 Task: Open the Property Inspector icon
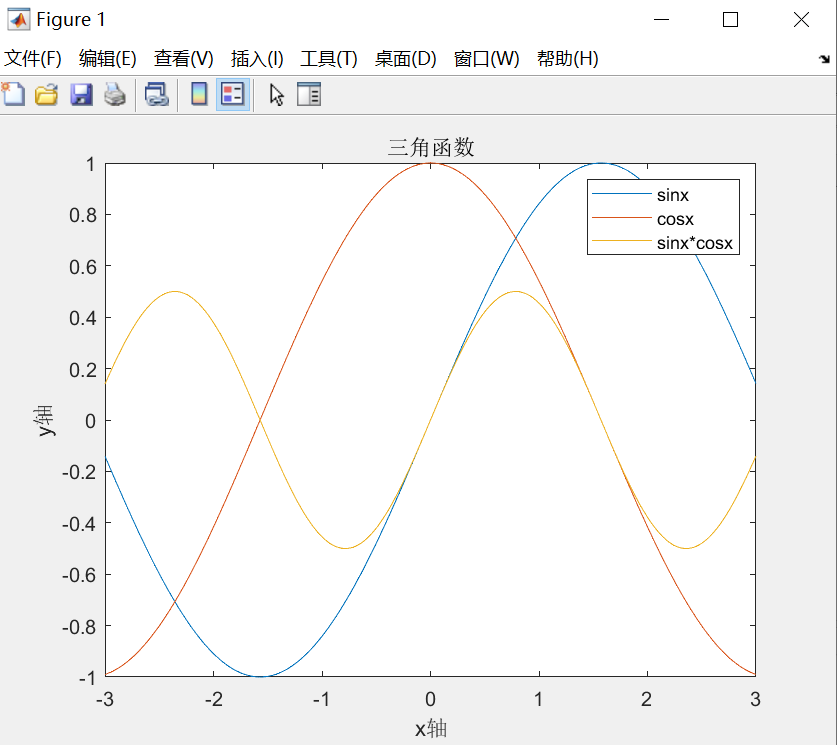[x=307, y=94]
